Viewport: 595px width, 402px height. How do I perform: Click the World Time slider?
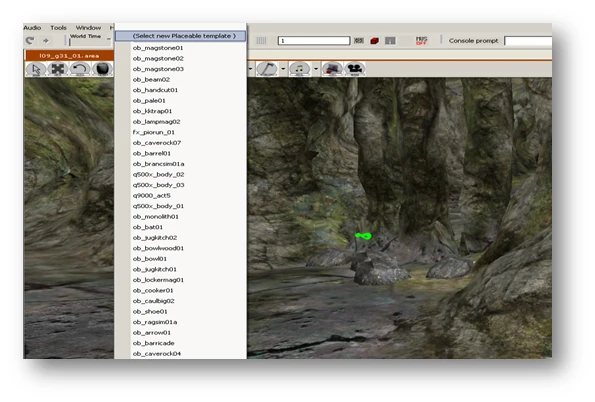(x=89, y=42)
